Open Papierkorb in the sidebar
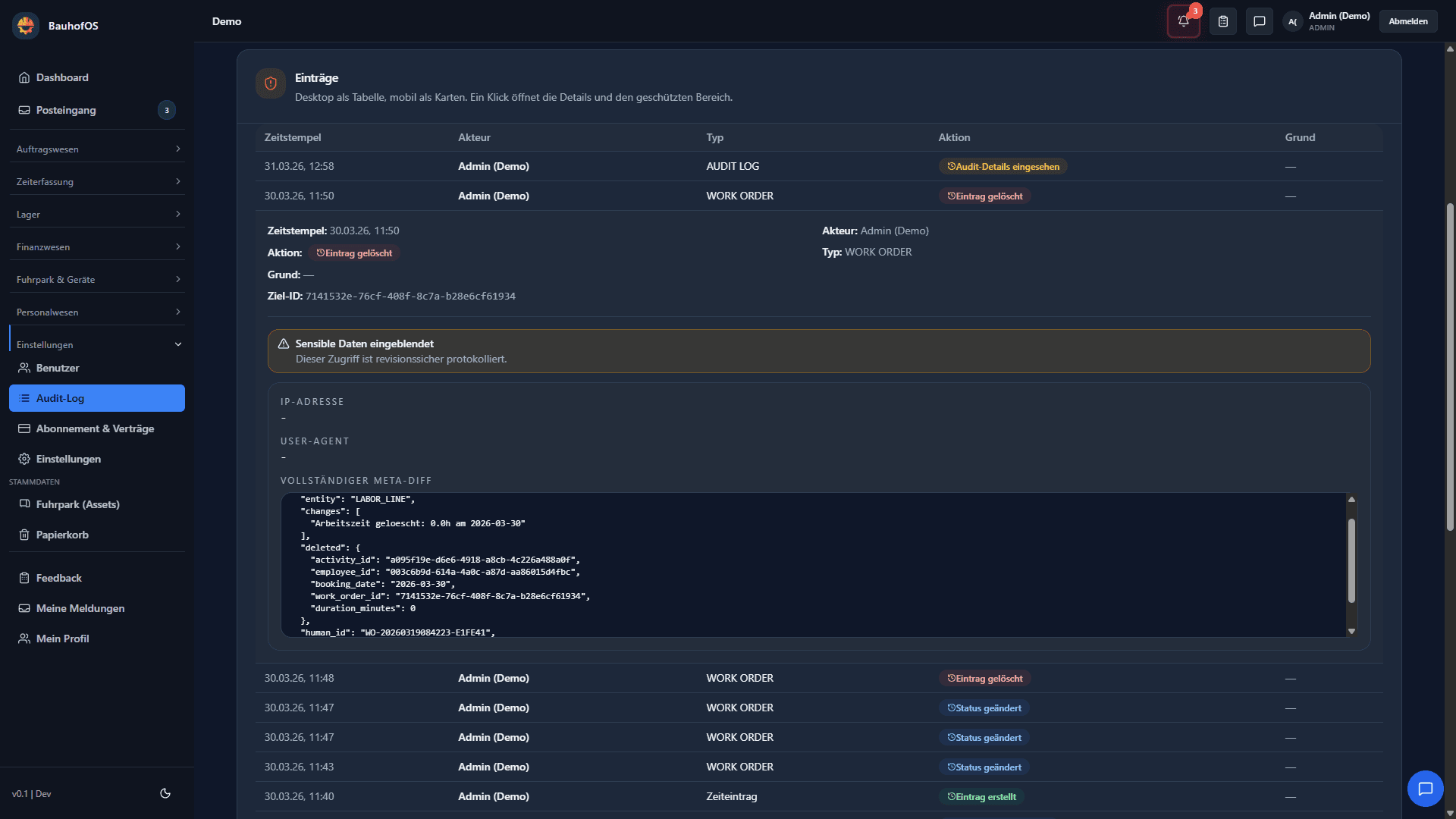The height and width of the screenshot is (819, 1456). coord(97,535)
